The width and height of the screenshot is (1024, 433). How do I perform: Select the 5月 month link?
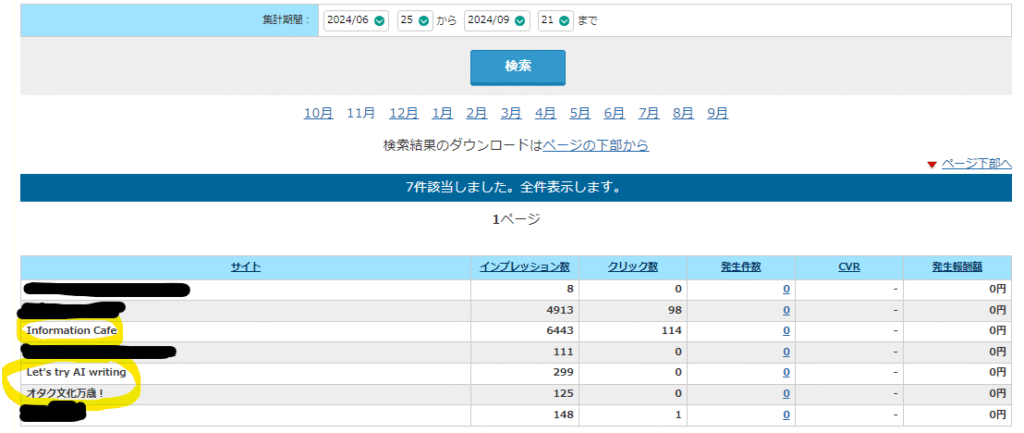click(x=580, y=113)
